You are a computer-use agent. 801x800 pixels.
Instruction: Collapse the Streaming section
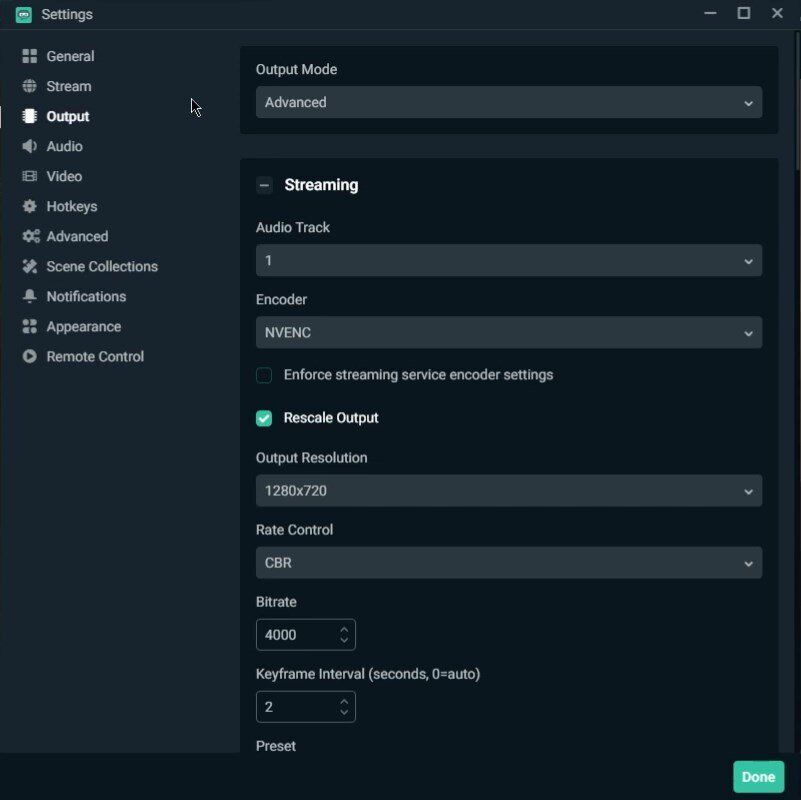point(264,185)
